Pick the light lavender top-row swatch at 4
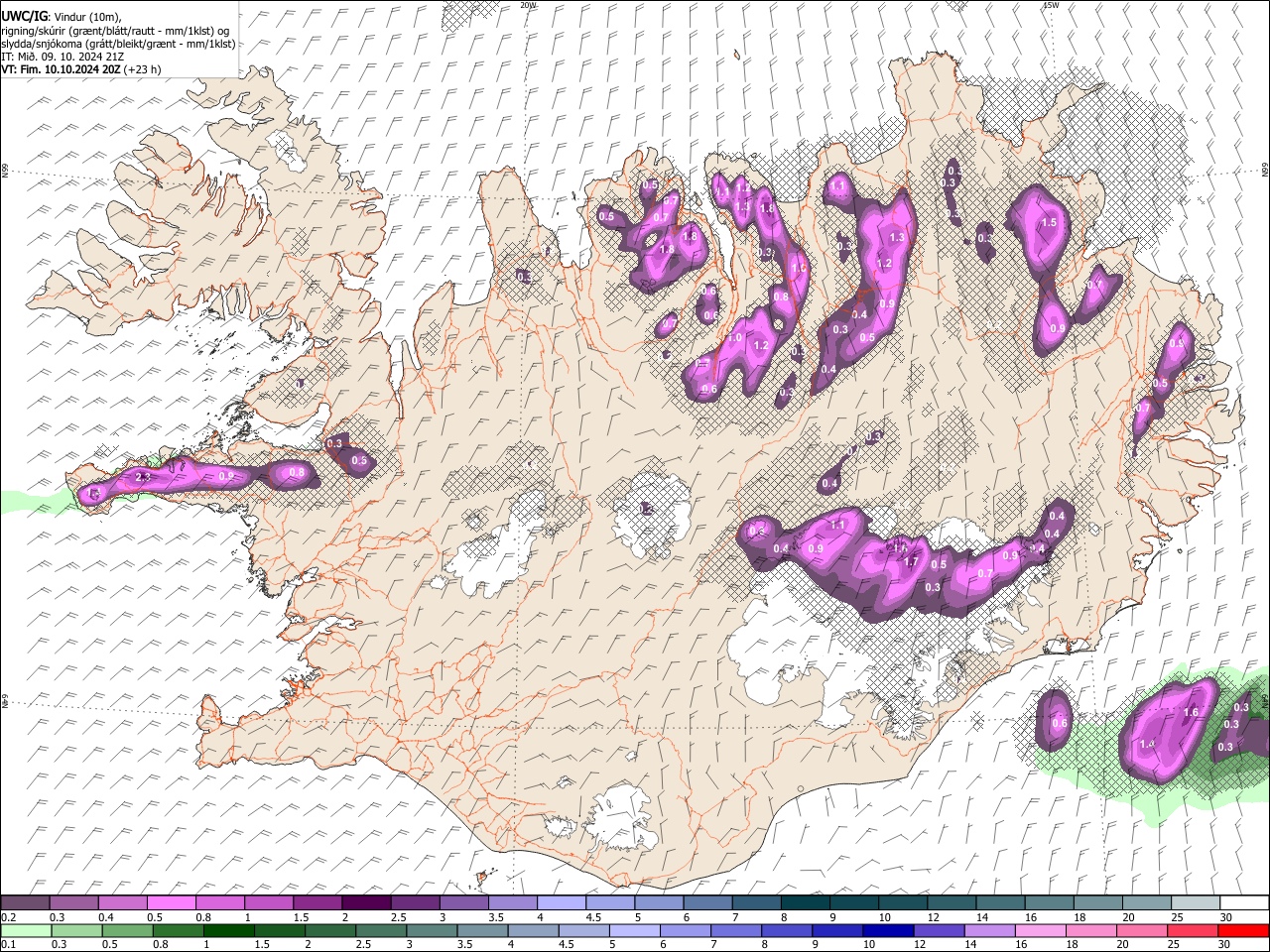Screen dimensions: 1270x952 560,903
